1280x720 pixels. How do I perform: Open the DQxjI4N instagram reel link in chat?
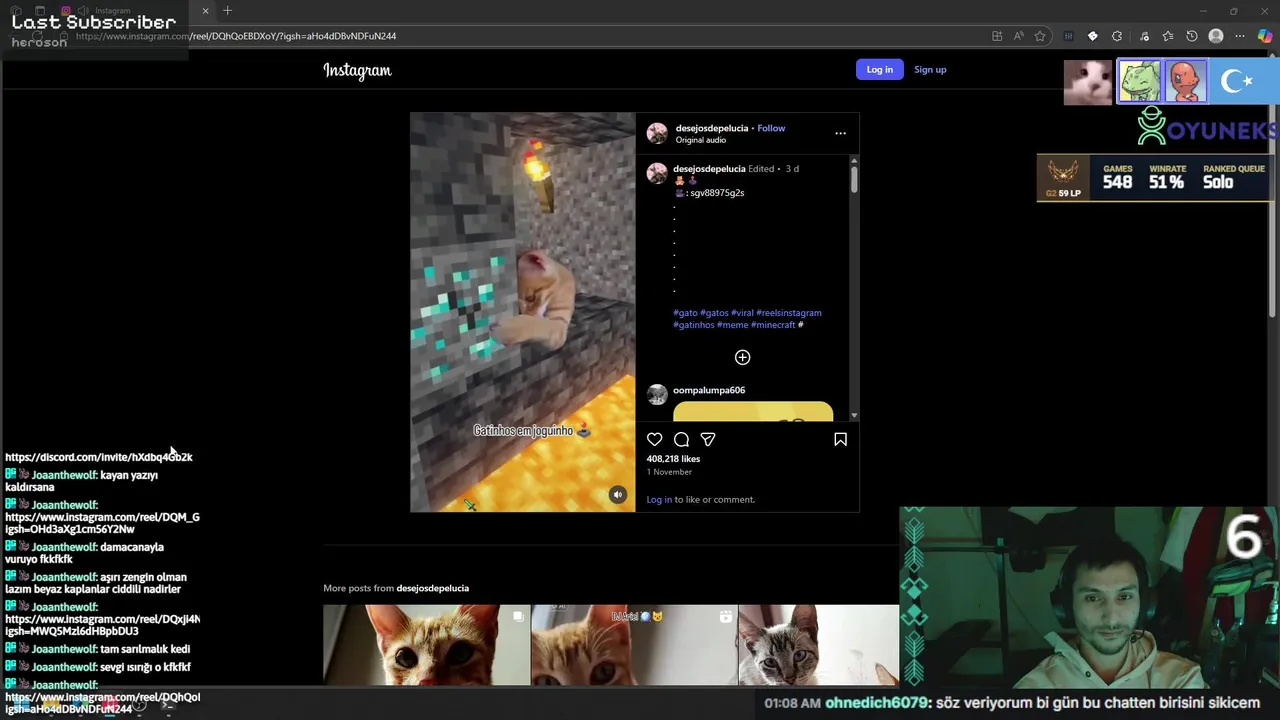(x=102, y=625)
